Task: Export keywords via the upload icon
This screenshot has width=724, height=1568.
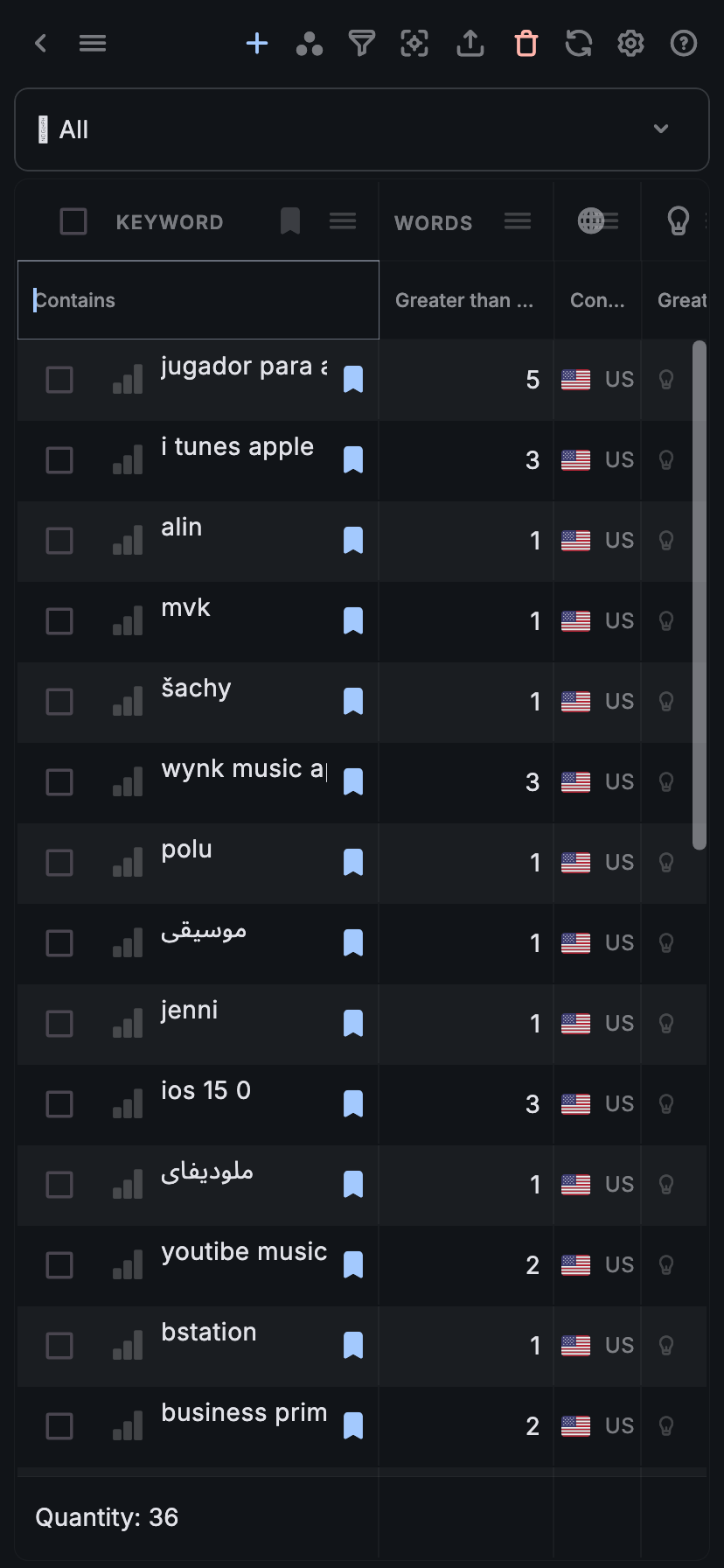Action: pyautogui.click(x=470, y=43)
